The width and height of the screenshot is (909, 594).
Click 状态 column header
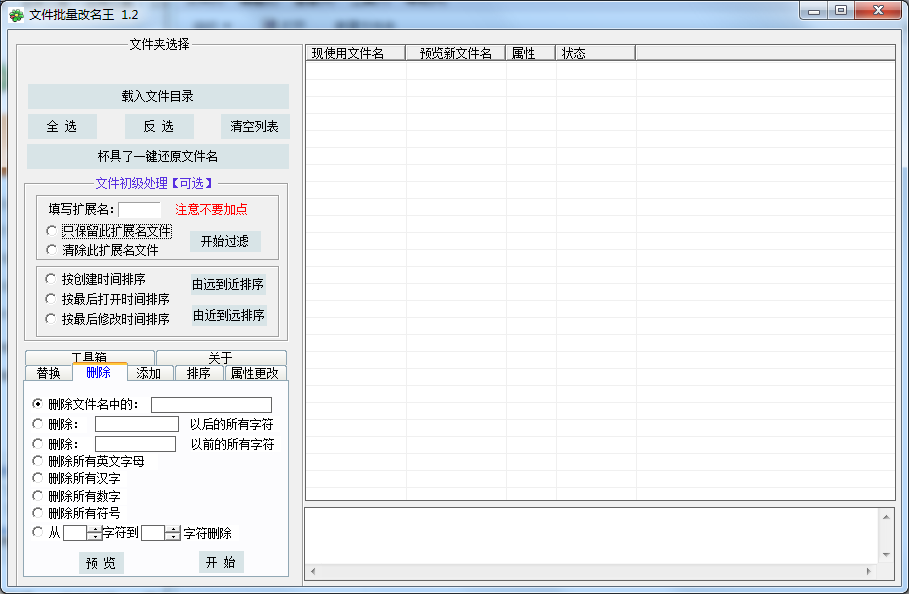tap(595, 53)
